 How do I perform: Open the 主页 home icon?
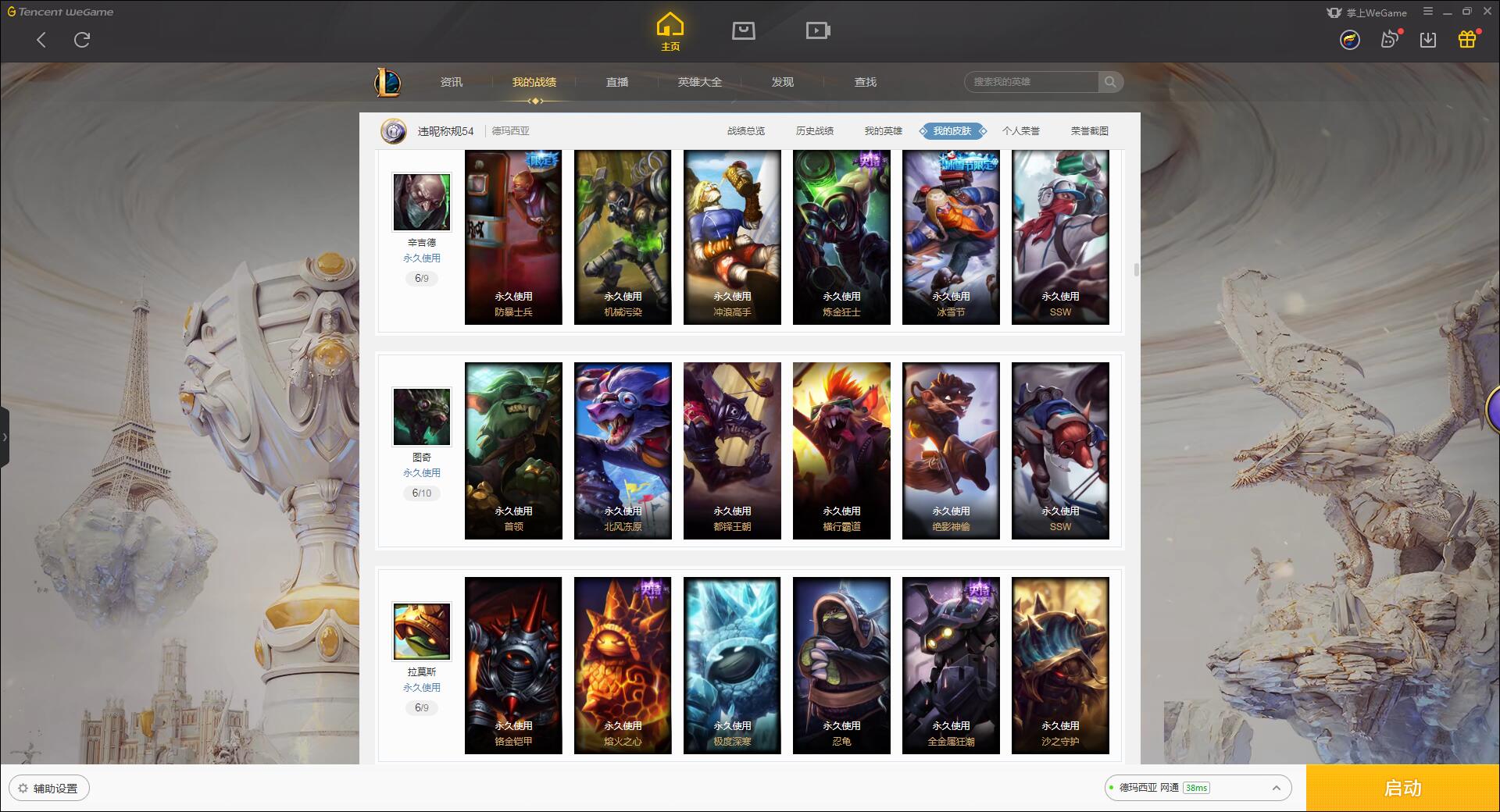coord(670,31)
